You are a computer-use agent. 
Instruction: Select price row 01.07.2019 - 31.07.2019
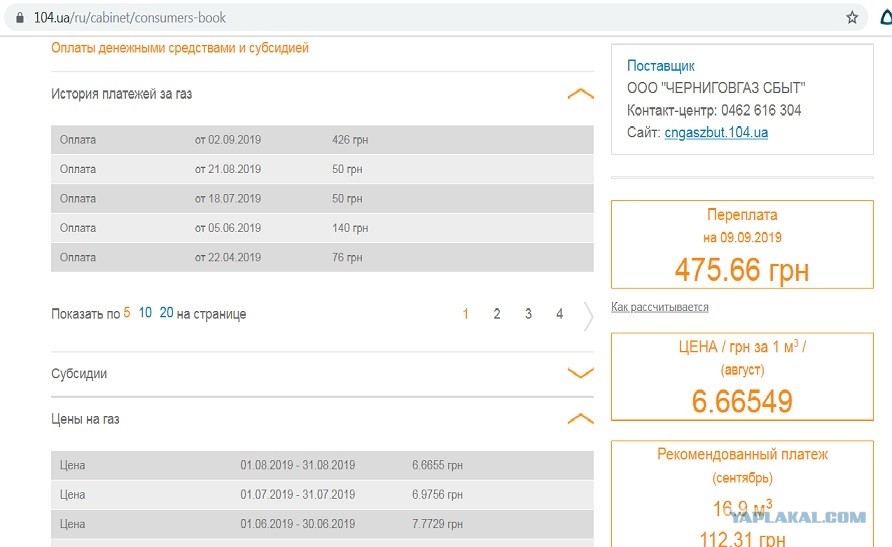tap(322, 495)
